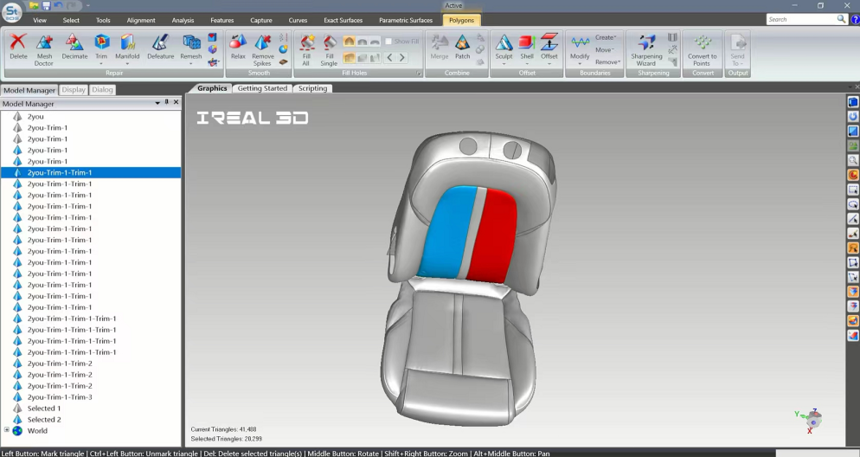Choose the Patch tool in Combine group
Image resolution: width=860 pixels, height=457 pixels.
click(x=462, y=47)
